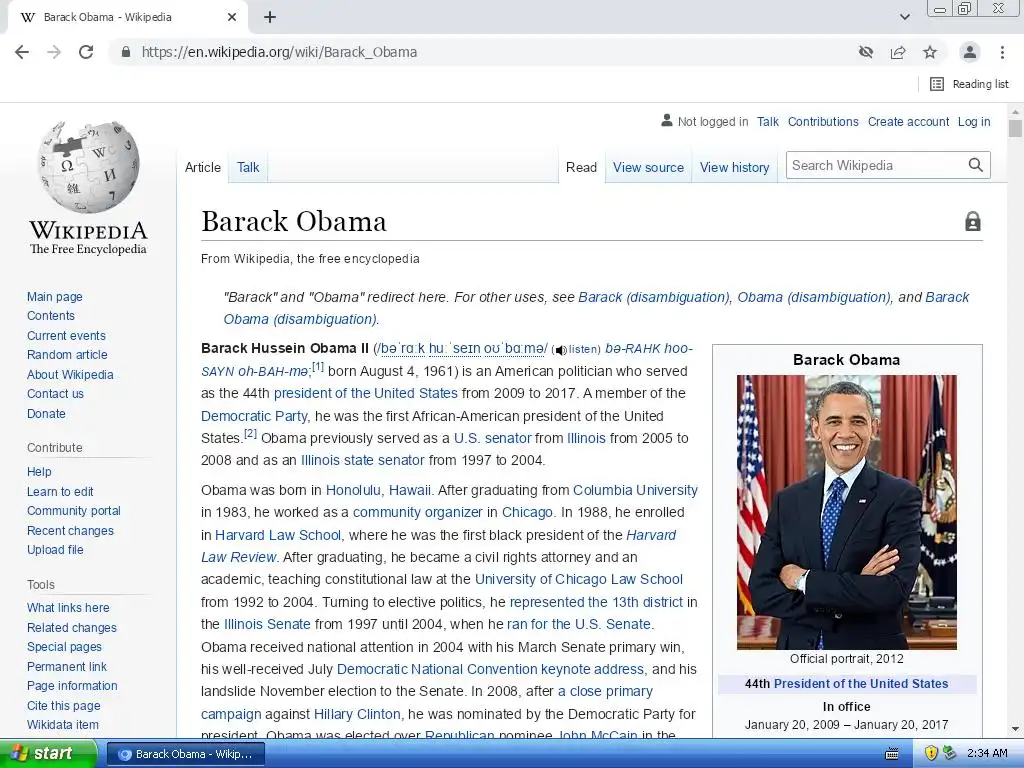Open the on-screen keyboard tray icon
The image size is (1024, 768).
[892, 754]
